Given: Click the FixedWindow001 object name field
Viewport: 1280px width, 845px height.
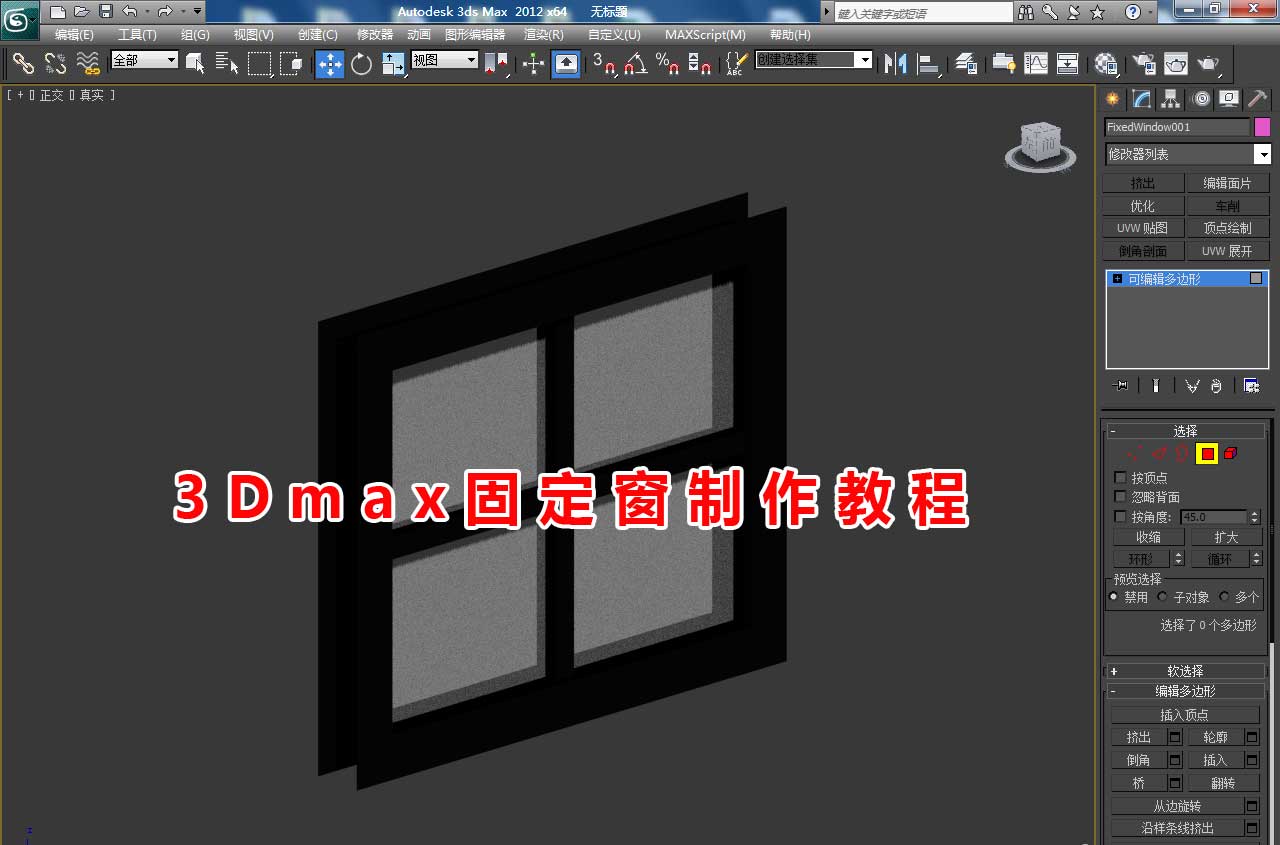Looking at the screenshot, I should [x=1177, y=127].
